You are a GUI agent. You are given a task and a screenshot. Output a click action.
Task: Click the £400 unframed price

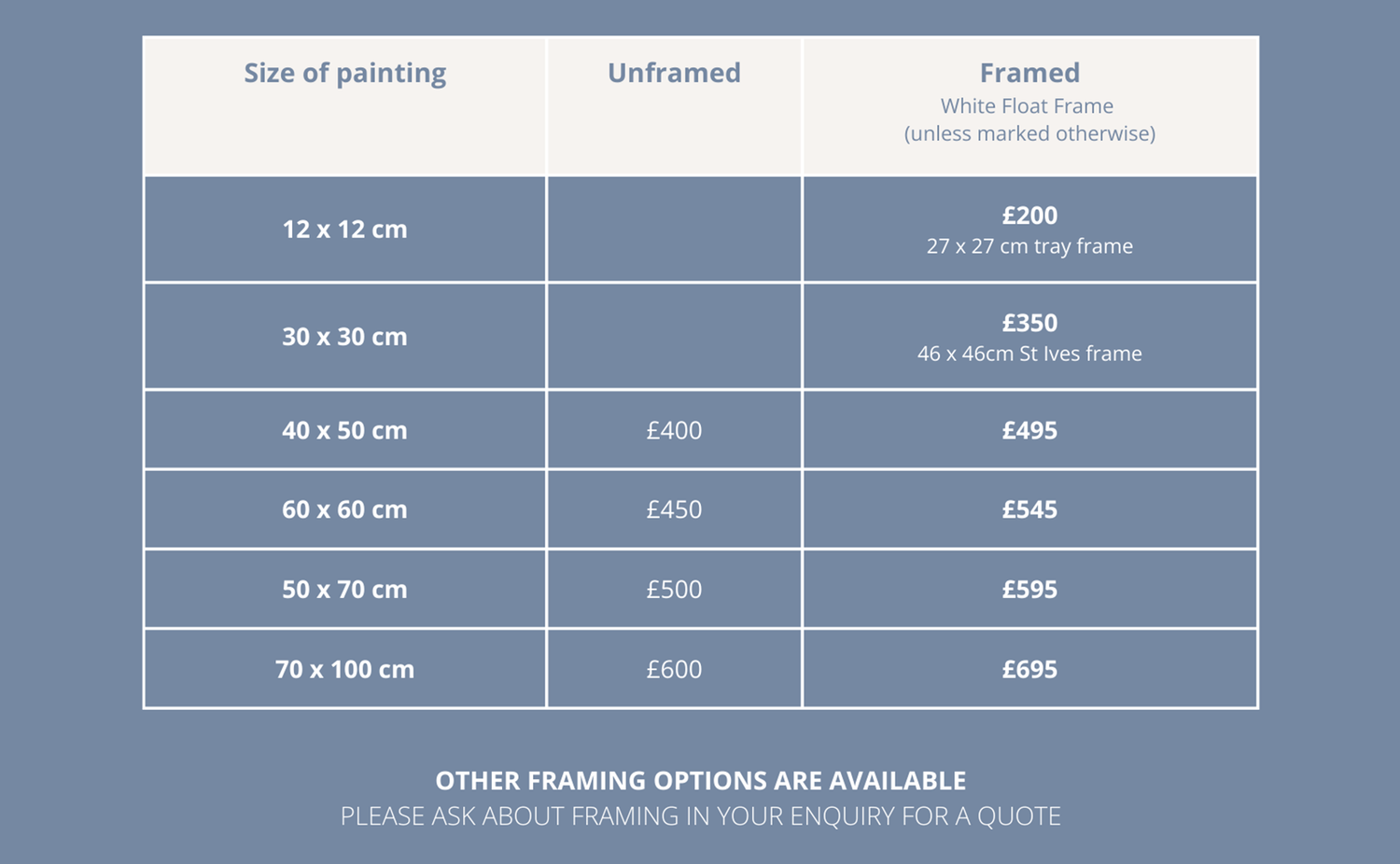[x=674, y=430]
